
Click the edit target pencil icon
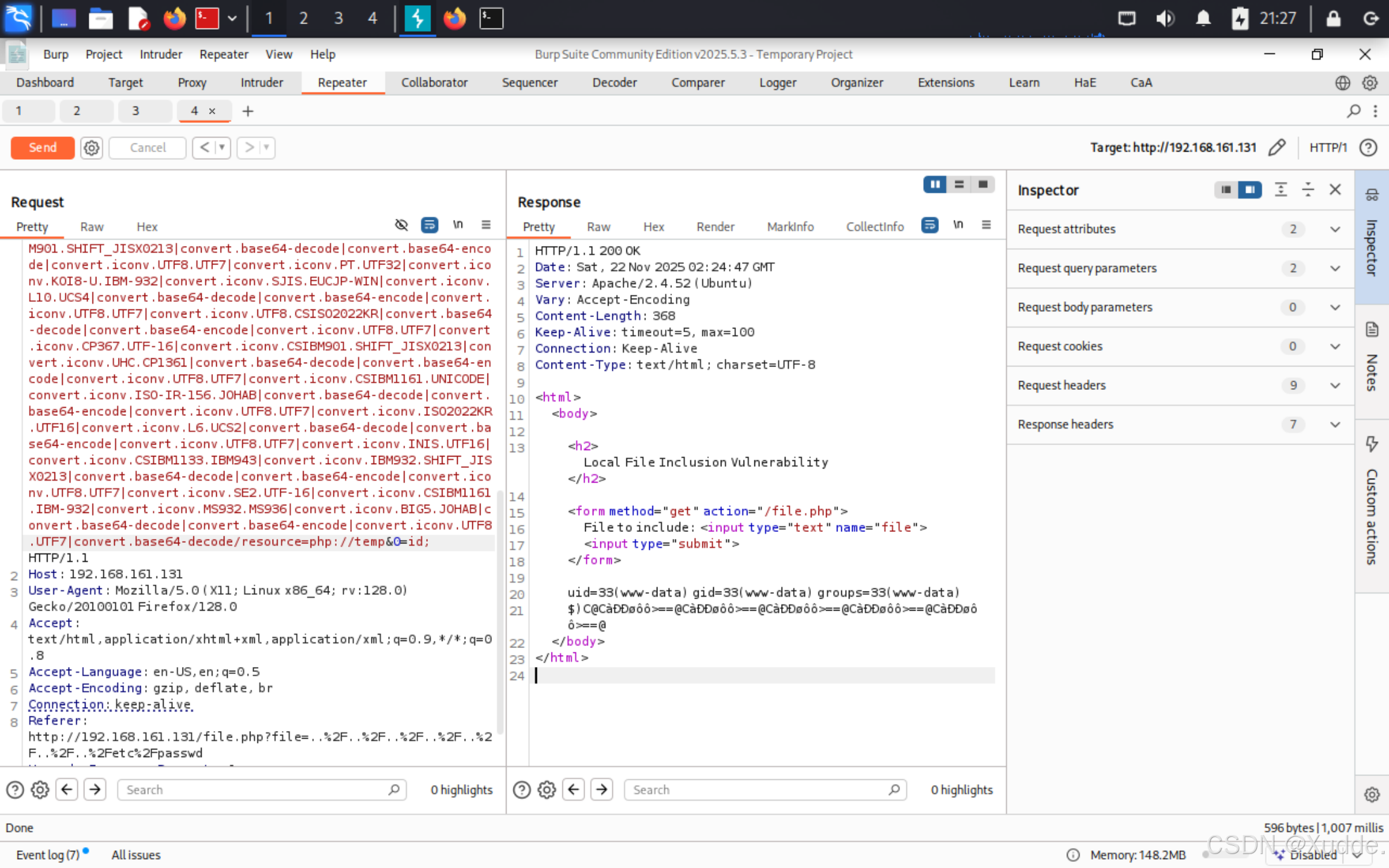pyautogui.click(x=1277, y=148)
